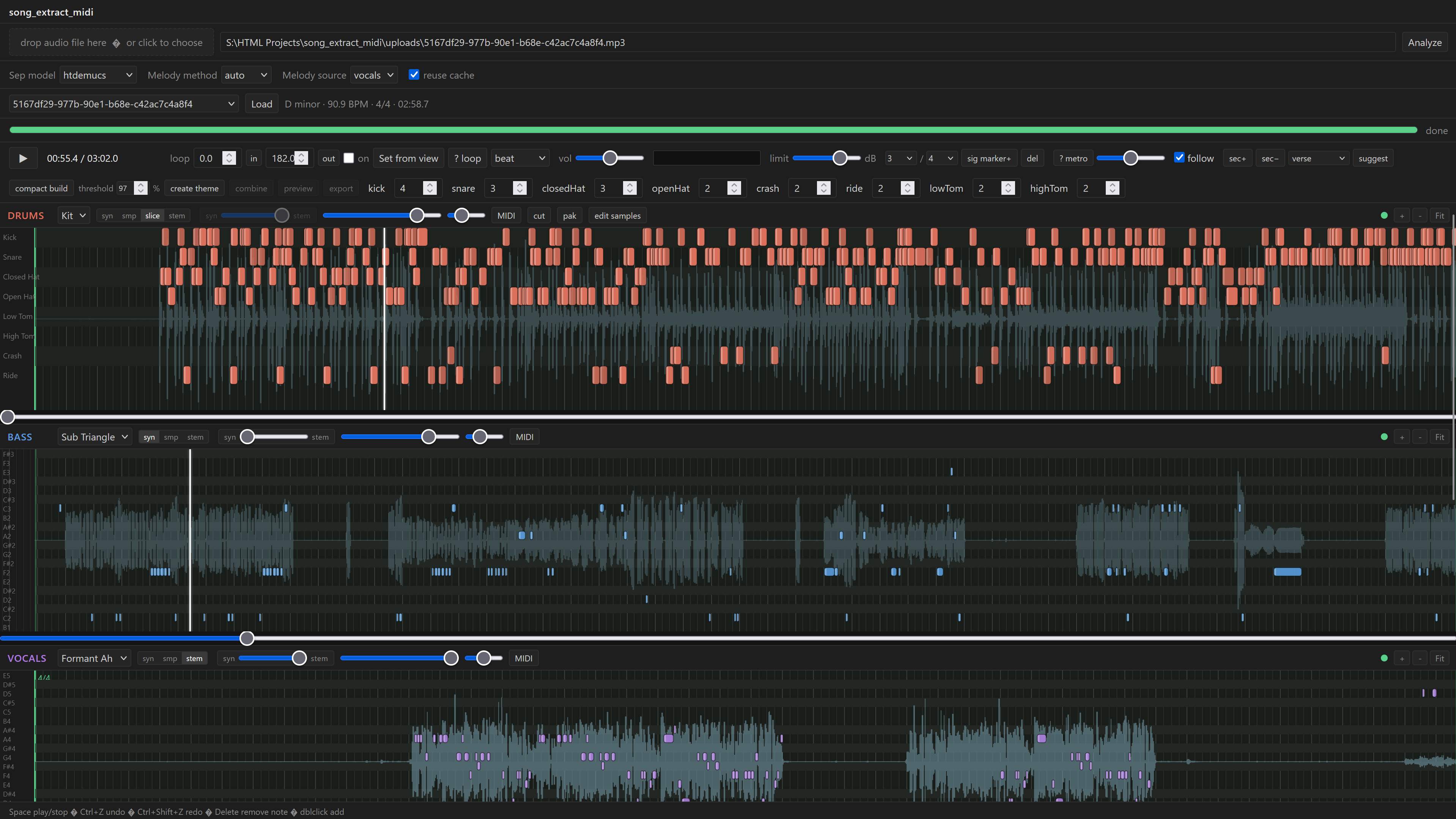1456x819 pixels.
Task: Adjust the vol slider
Action: pos(609,158)
